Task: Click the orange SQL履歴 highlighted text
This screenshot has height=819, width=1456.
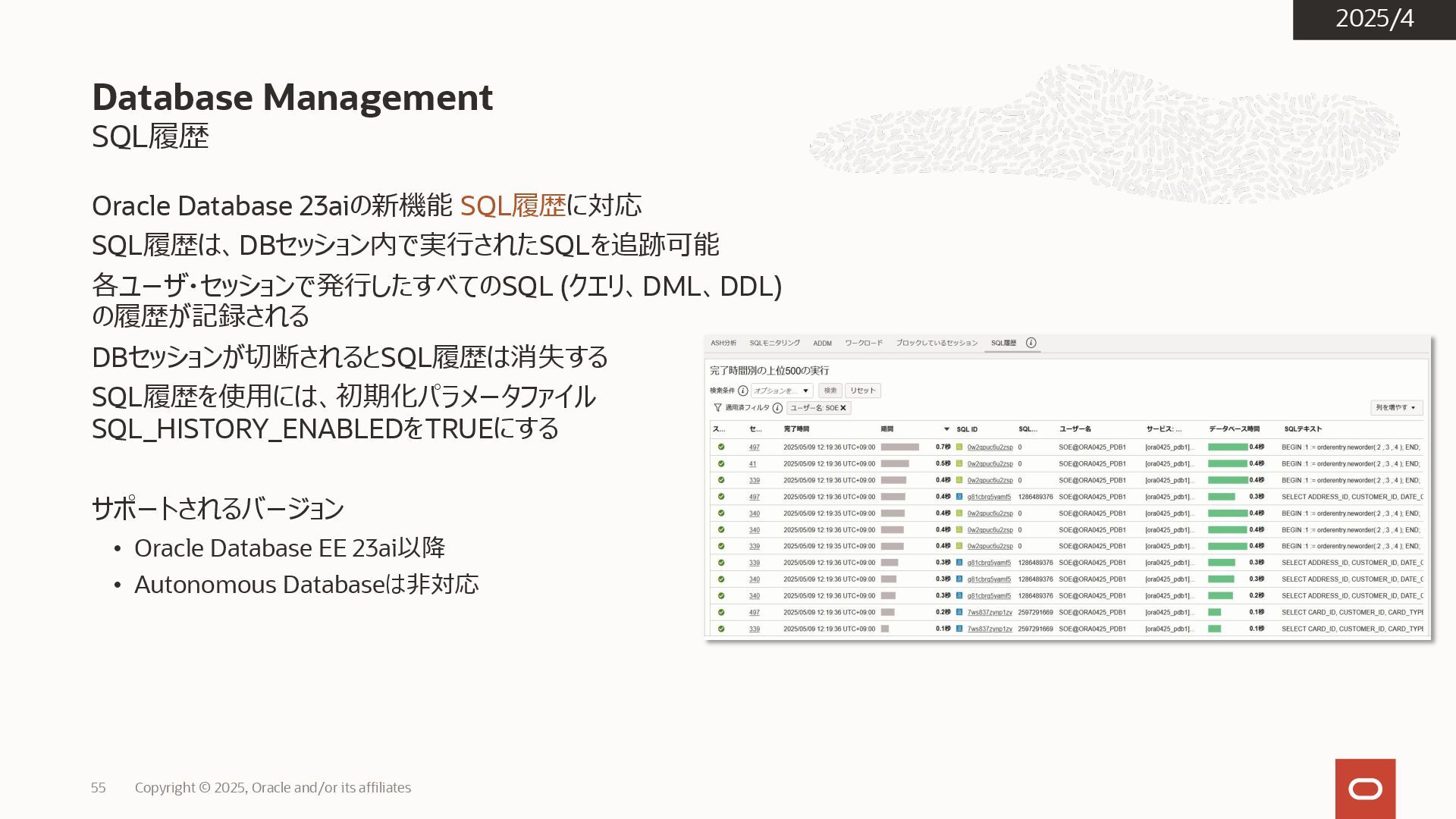Action: tap(513, 206)
